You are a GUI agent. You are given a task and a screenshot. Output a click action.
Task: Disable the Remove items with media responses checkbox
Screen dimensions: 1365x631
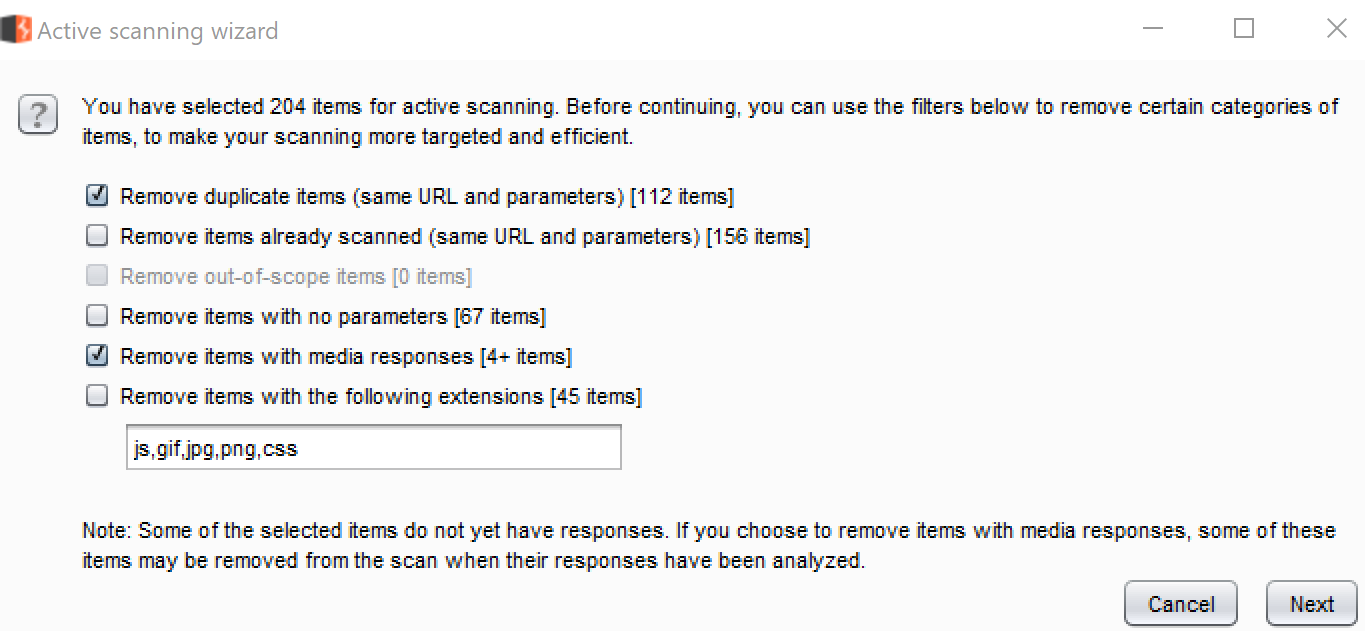[97, 356]
